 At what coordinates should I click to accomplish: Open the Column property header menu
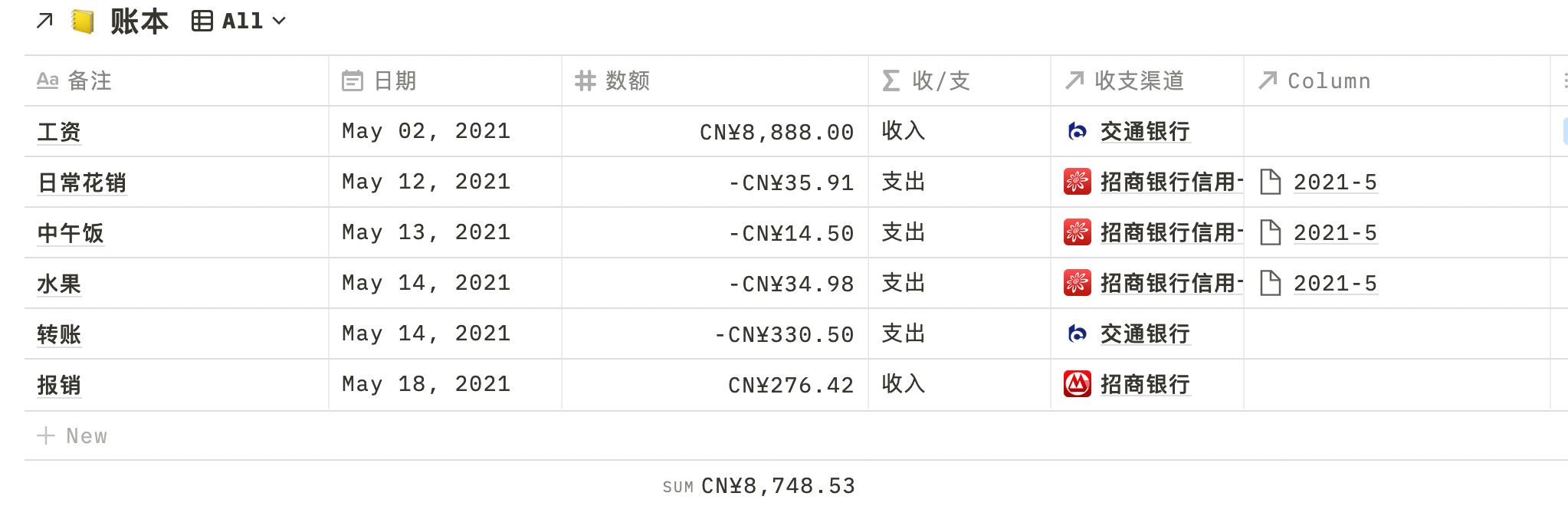(1330, 80)
